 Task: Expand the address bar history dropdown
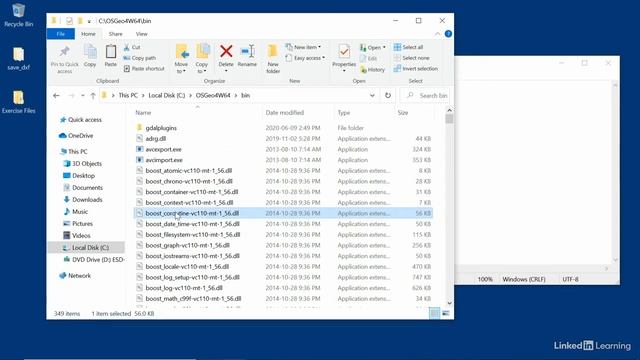tap(372, 96)
